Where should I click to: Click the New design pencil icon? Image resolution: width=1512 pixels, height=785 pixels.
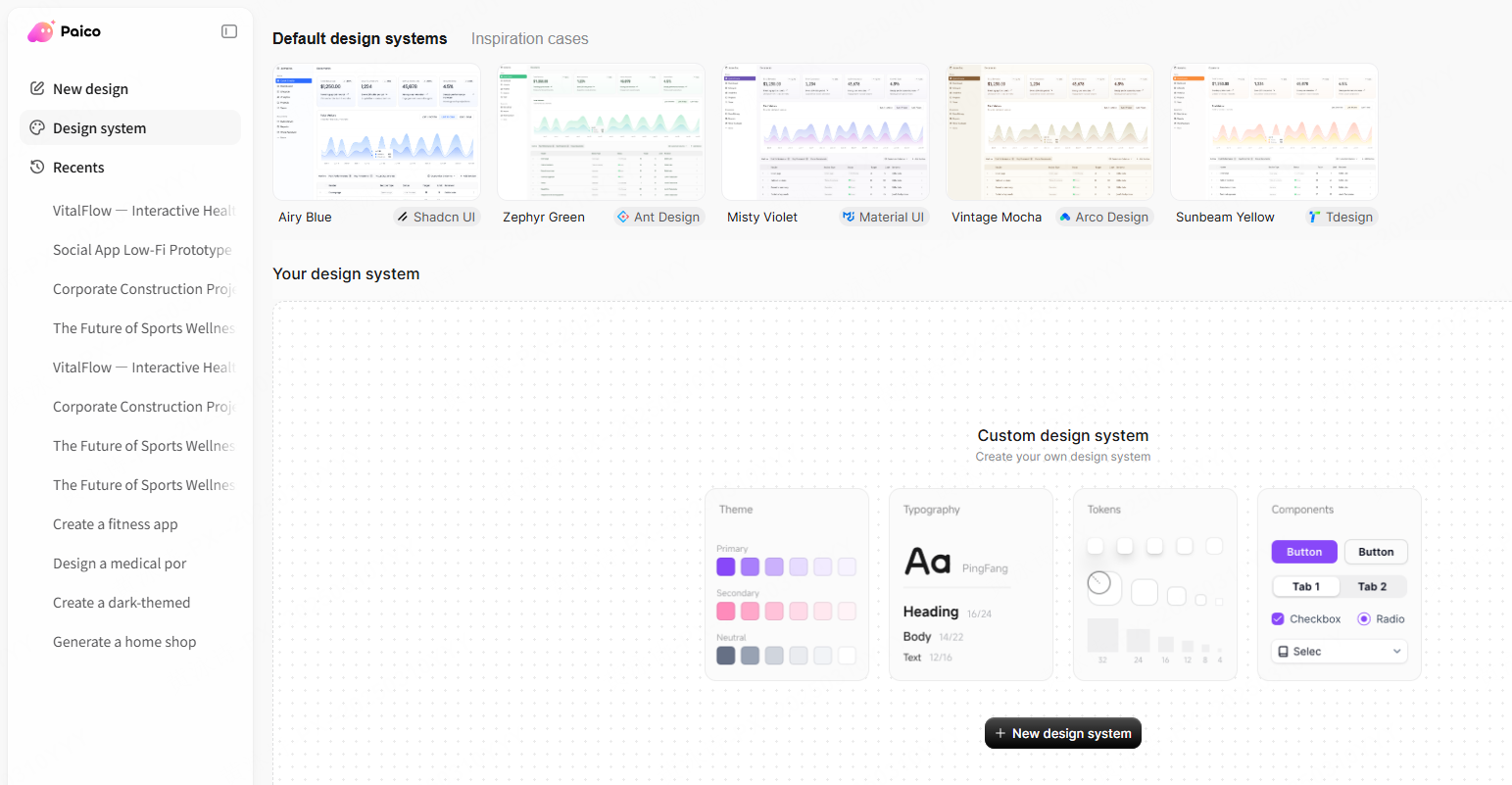click(x=37, y=88)
